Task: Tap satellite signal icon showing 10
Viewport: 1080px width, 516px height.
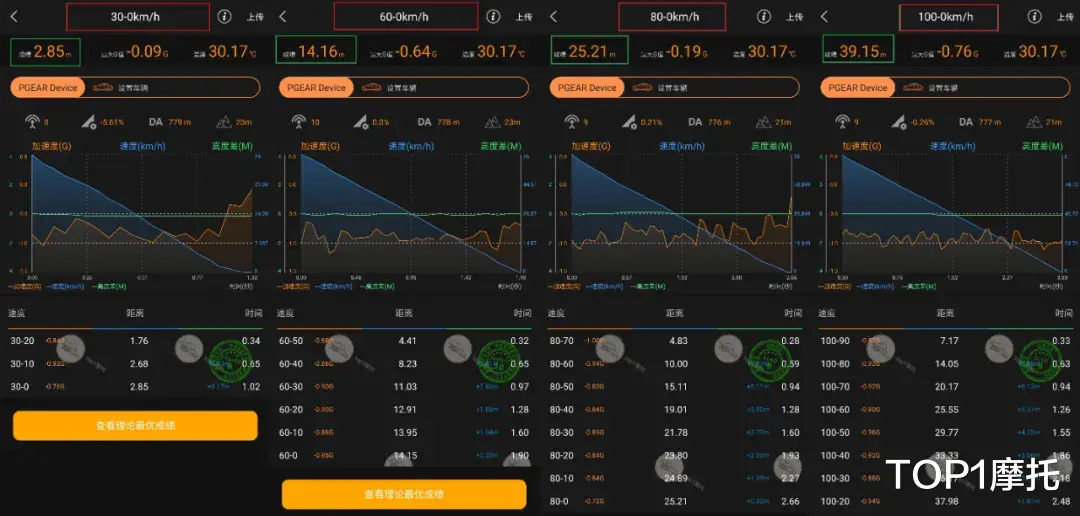Action: [x=298, y=122]
